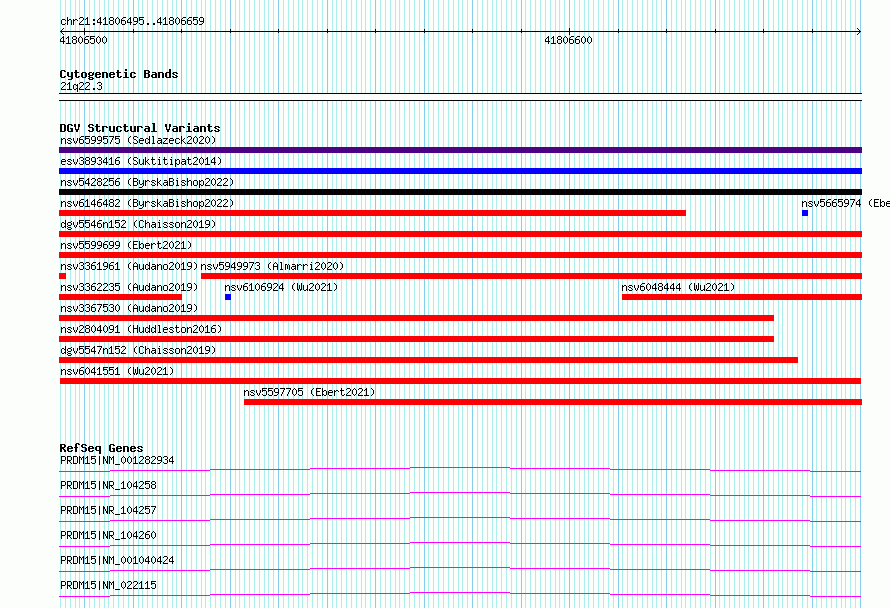
Task: Click the PRDM15|NM_001040424 transcript label
Action: click(117, 560)
